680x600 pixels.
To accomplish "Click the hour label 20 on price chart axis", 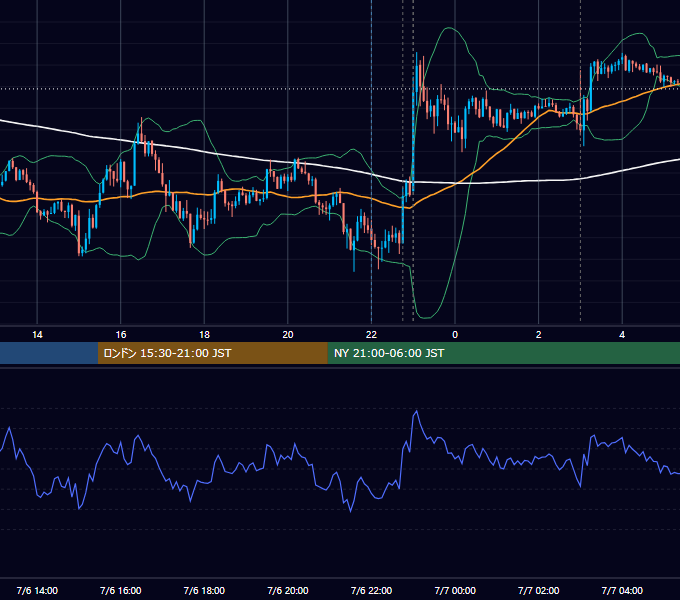I will click(x=288, y=335).
